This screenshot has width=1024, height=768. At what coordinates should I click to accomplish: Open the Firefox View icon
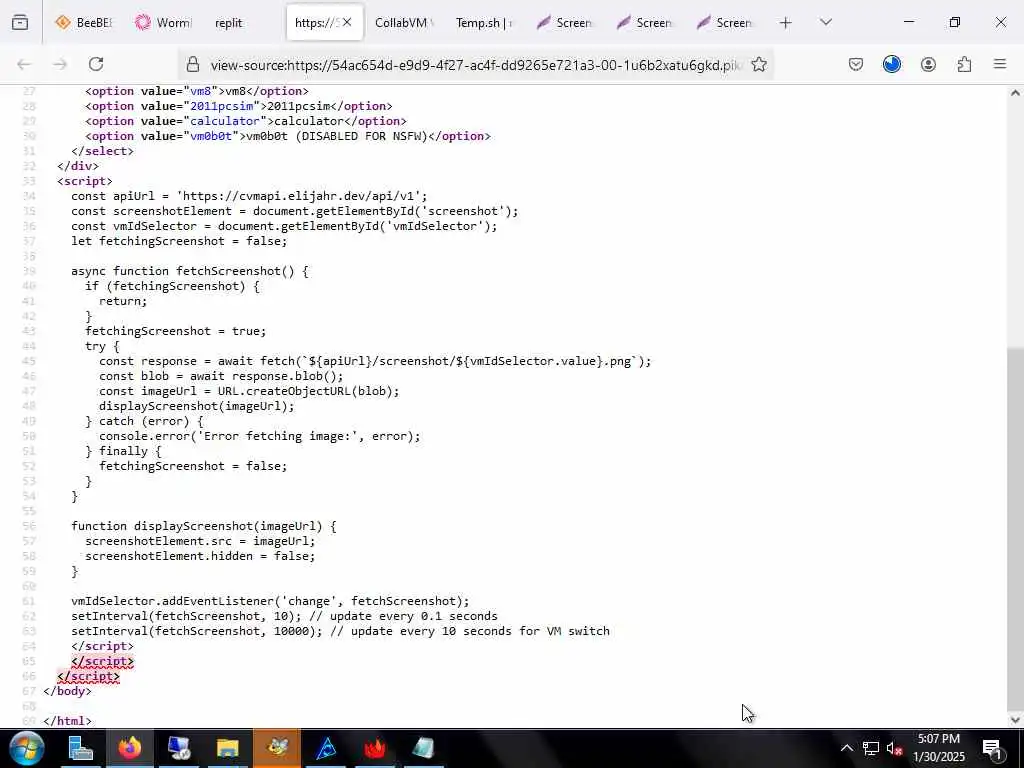click(20, 23)
